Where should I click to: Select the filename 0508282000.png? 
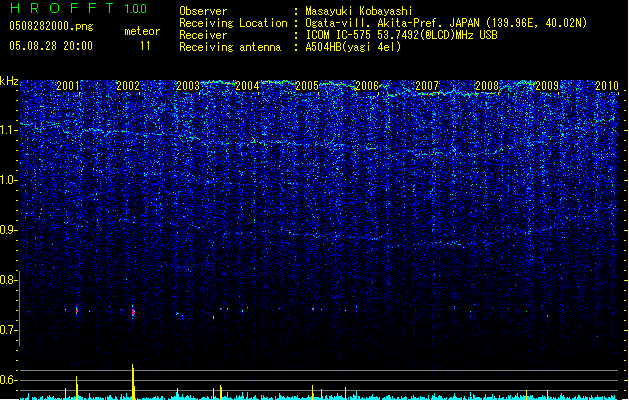(x=51, y=26)
